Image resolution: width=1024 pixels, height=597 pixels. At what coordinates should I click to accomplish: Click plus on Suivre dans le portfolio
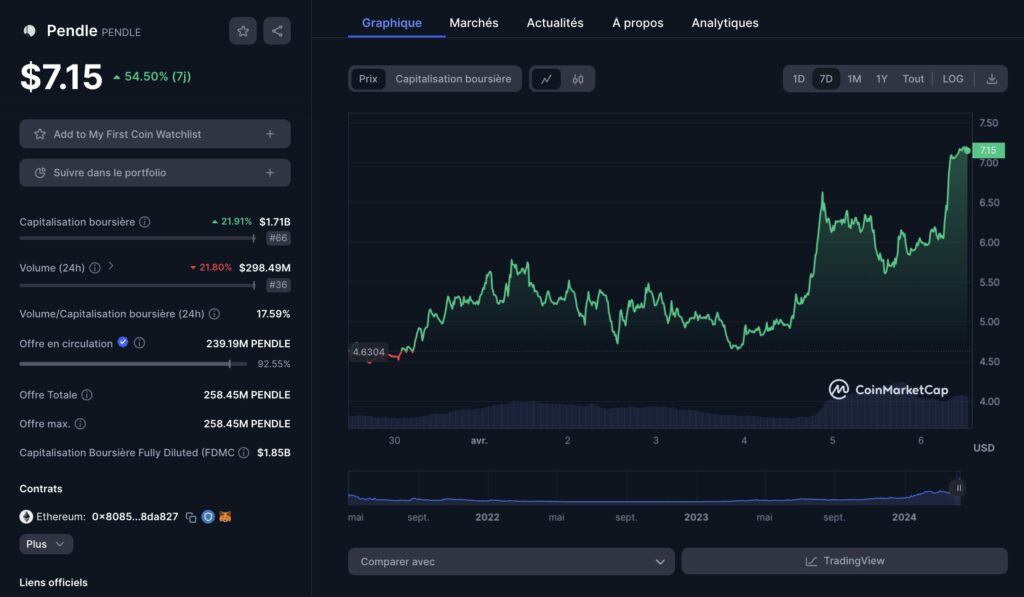[x=270, y=173]
